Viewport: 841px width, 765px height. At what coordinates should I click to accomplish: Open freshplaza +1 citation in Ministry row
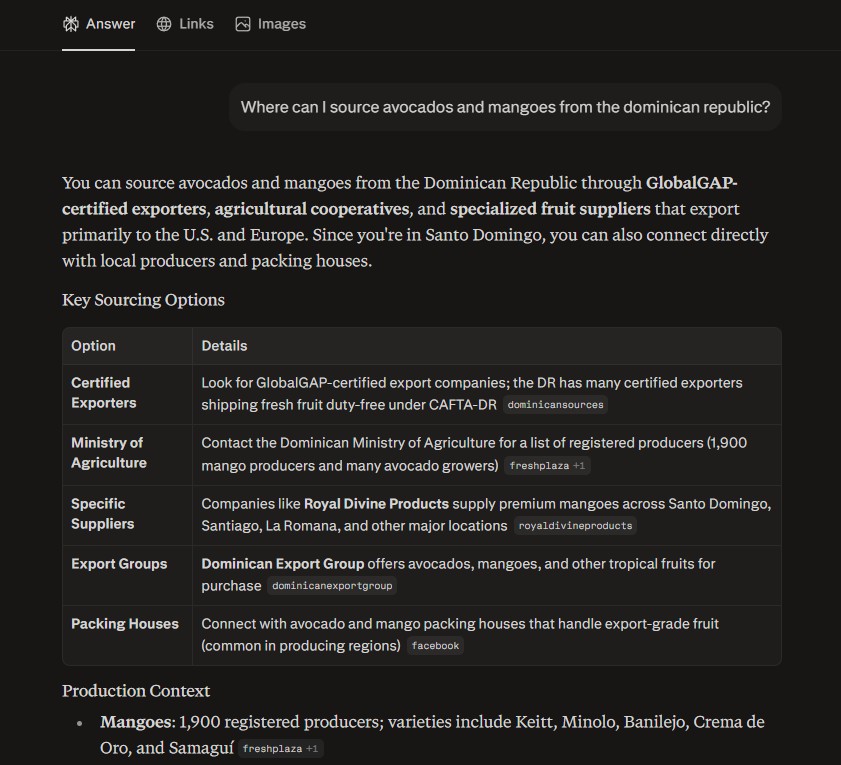(x=547, y=466)
